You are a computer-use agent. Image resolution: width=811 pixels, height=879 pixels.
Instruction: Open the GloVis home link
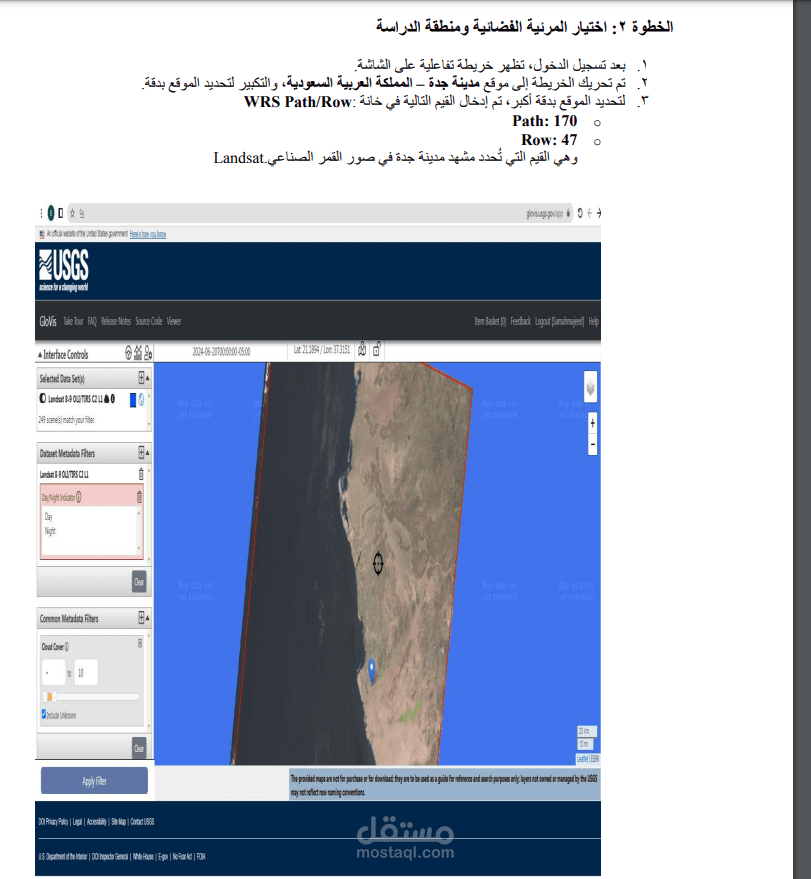click(48, 321)
